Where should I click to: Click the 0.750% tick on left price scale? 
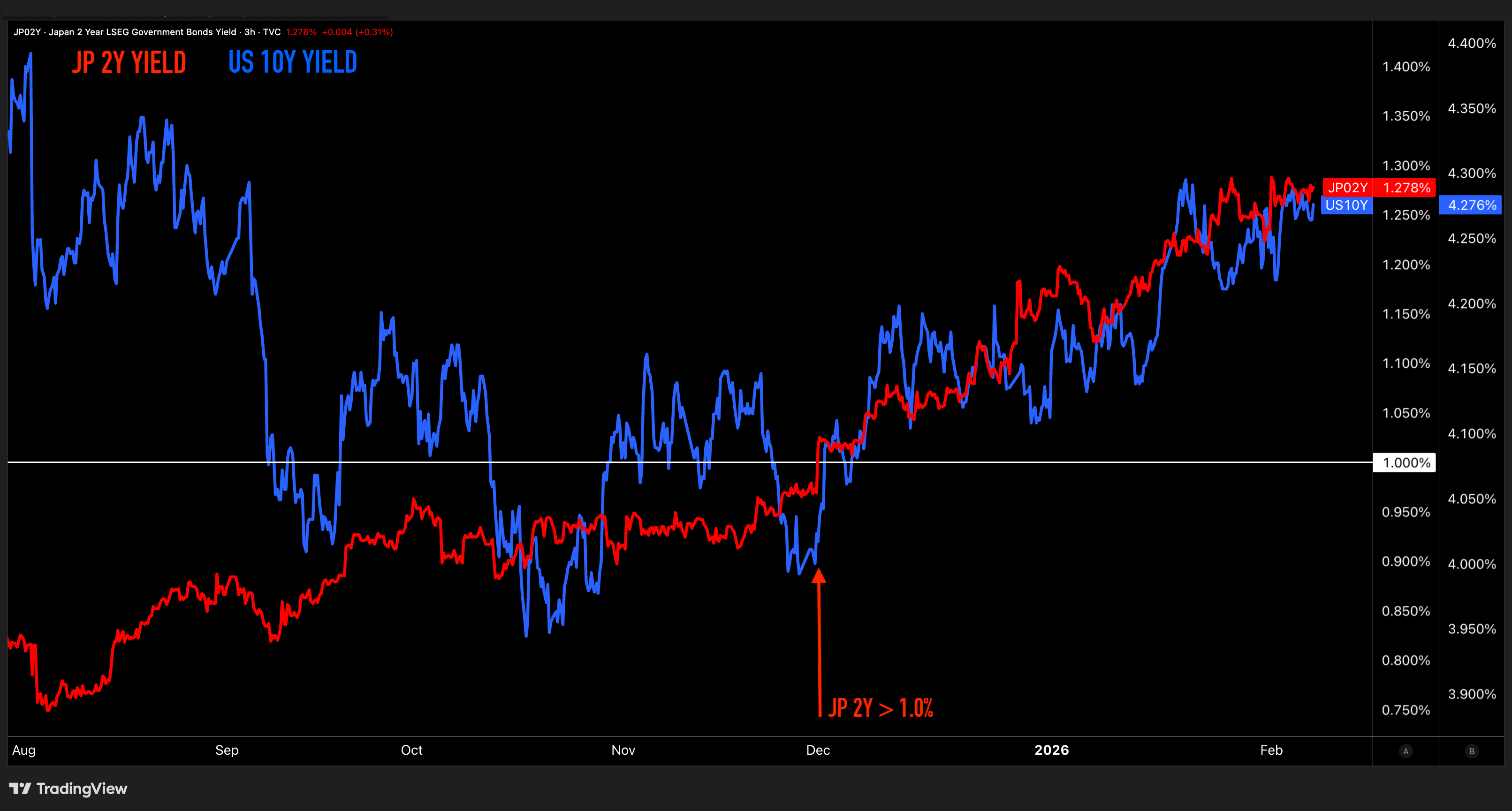tap(1406, 710)
